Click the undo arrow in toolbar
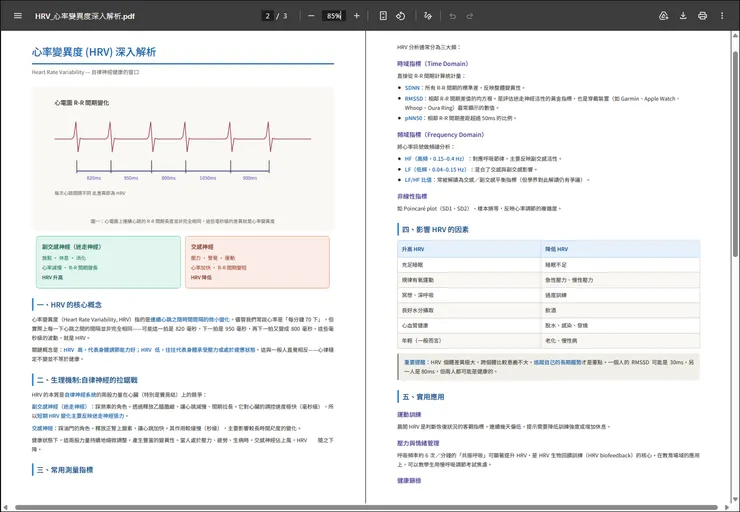This screenshot has width=740, height=512. [453, 16]
